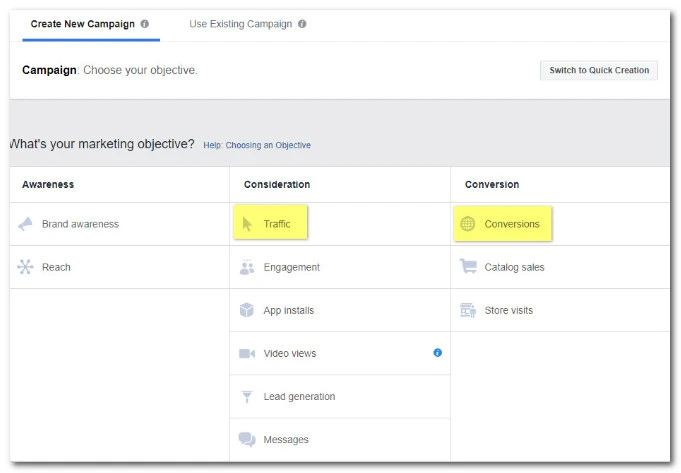This screenshot has width=681, height=473.
Task: Click the App installs box icon
Action: (247, 310)
